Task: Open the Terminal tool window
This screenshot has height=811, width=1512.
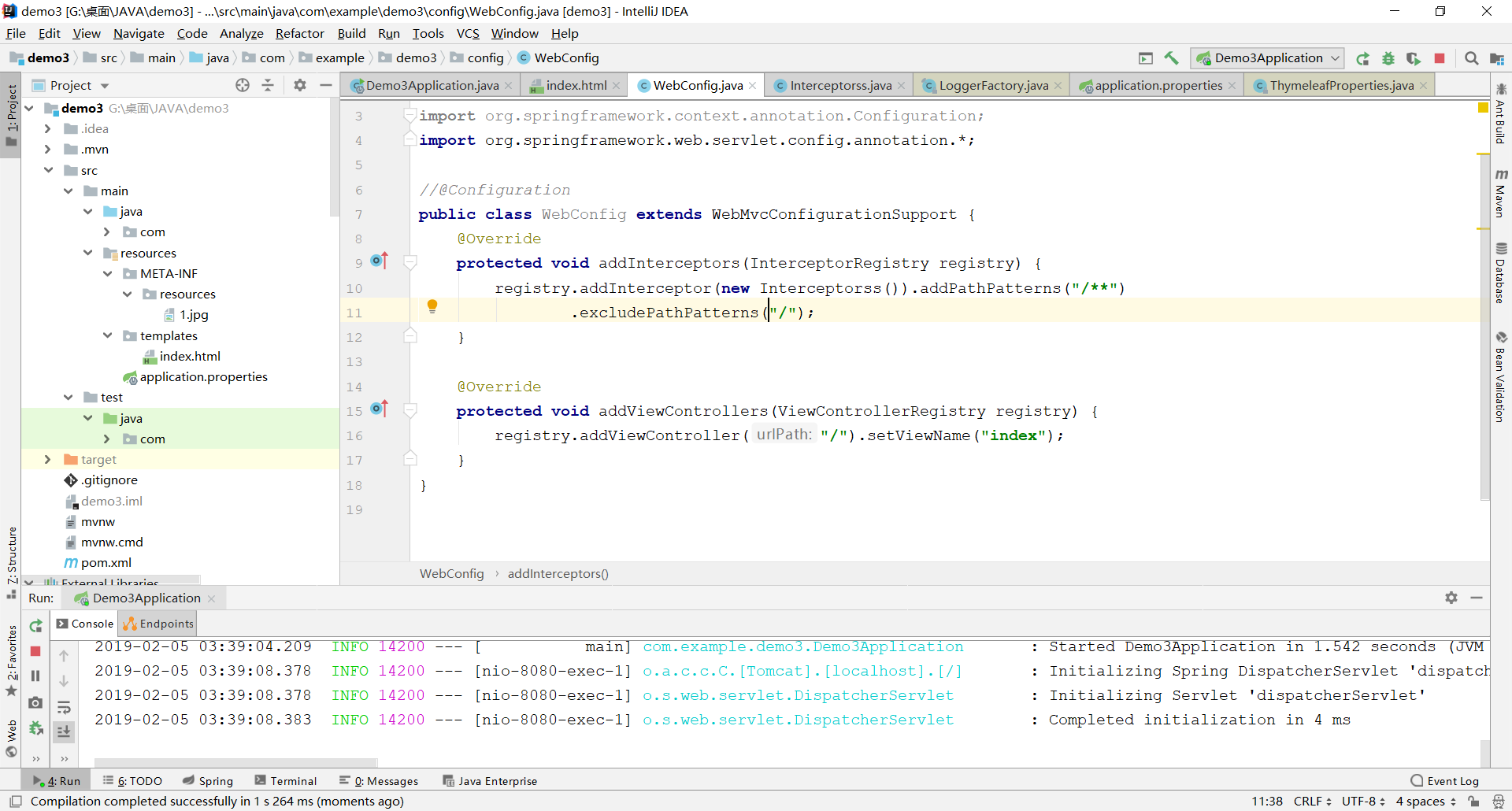Action: coord(286,781)
